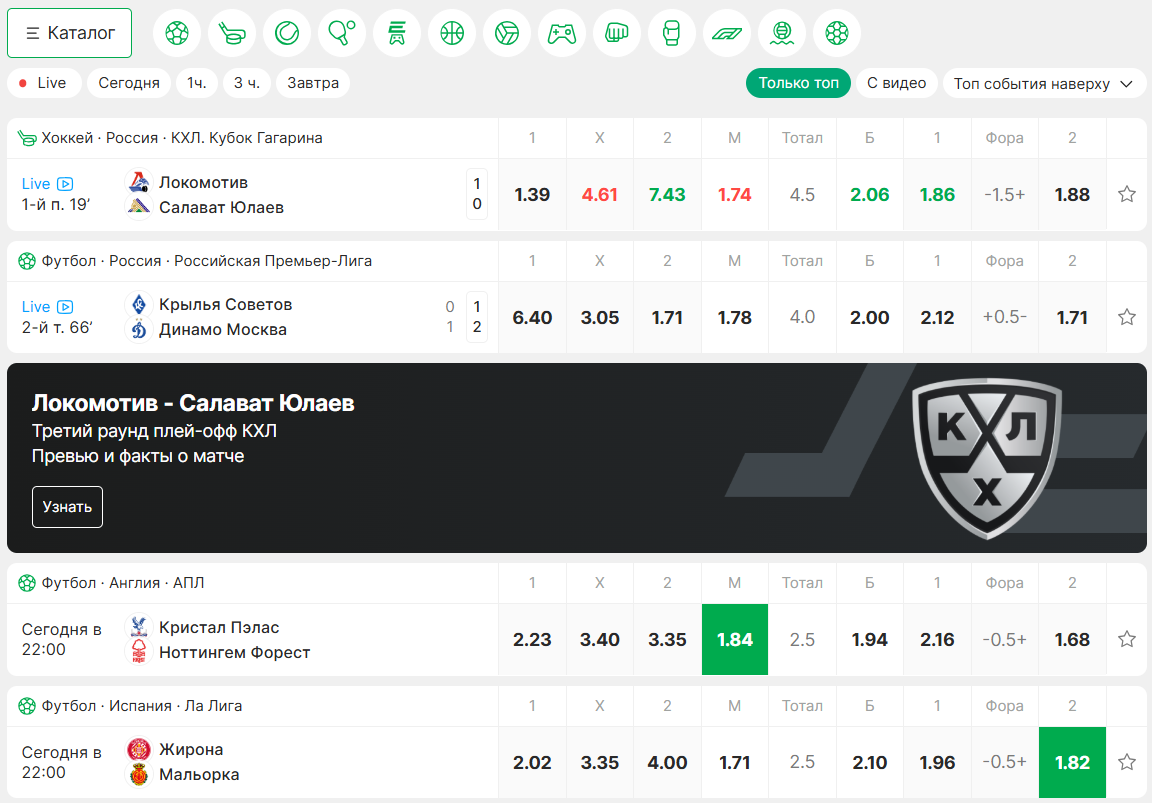This screenshot has height=803, width=1152.
Task: Click the '2-й т. 66′' match time
Action: coord(57,328)
